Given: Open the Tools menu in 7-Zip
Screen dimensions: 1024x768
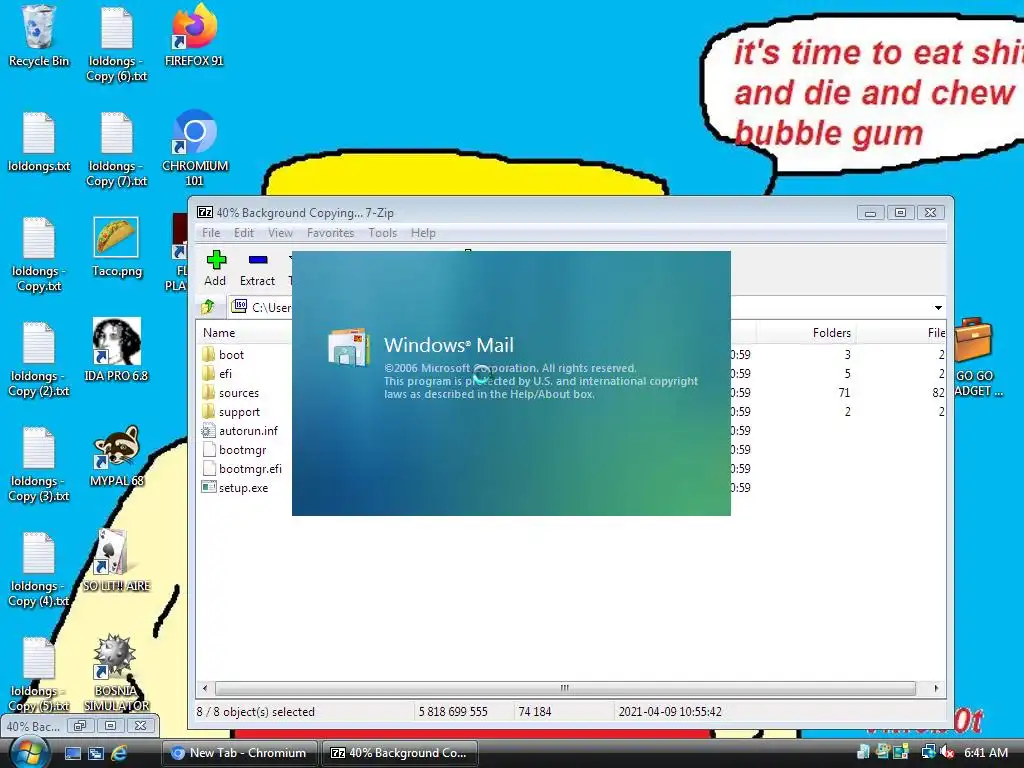Looking at the screenshot, I should point(383,233).
